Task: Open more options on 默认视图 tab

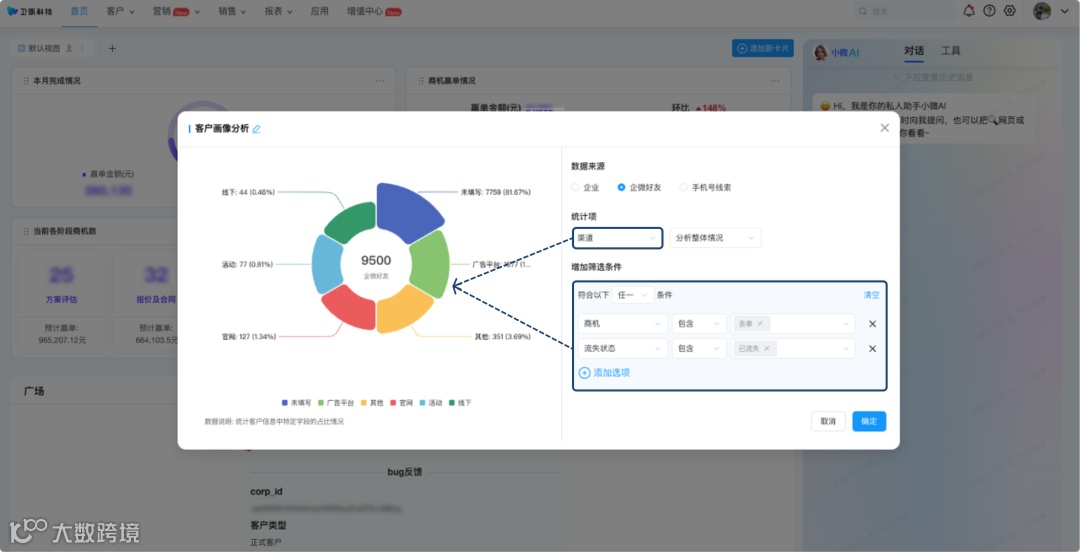Action: click(82, 48)
